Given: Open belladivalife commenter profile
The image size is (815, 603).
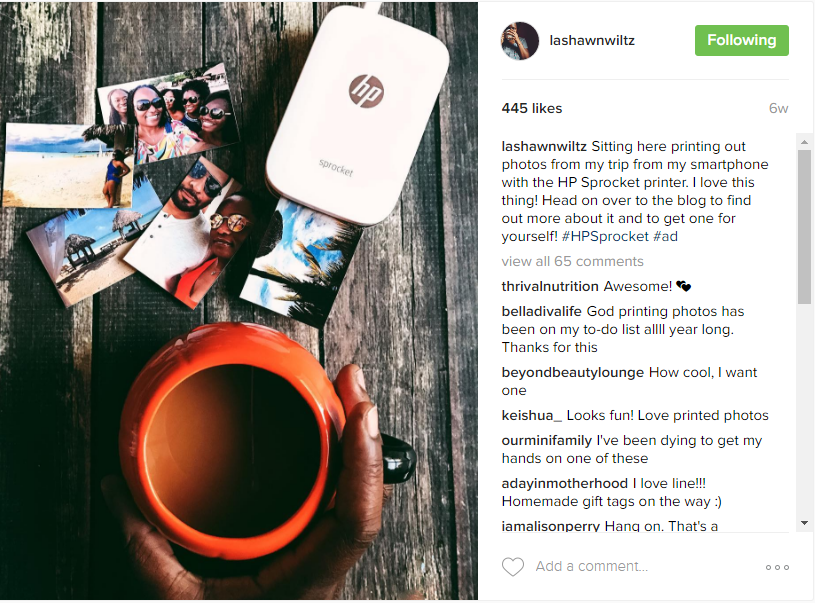Looking at the screenshot, I should 541,311.
